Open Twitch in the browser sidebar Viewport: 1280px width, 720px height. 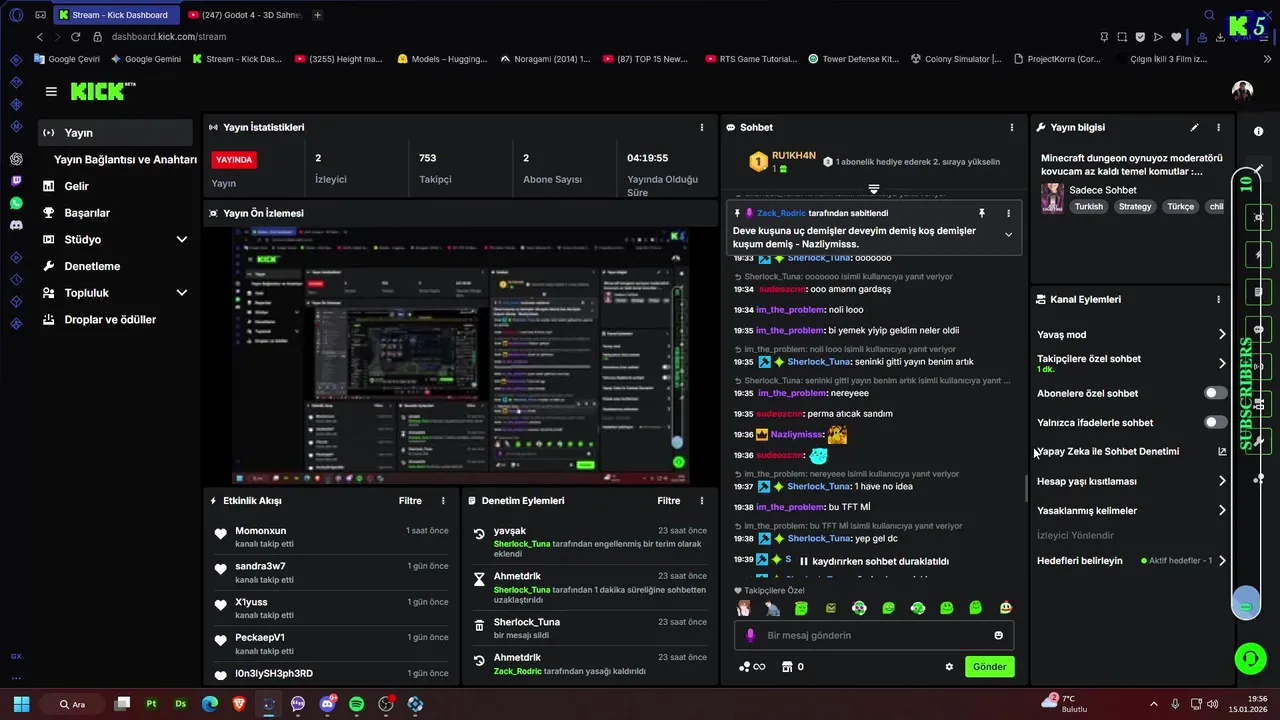click(x=16, y=181)
